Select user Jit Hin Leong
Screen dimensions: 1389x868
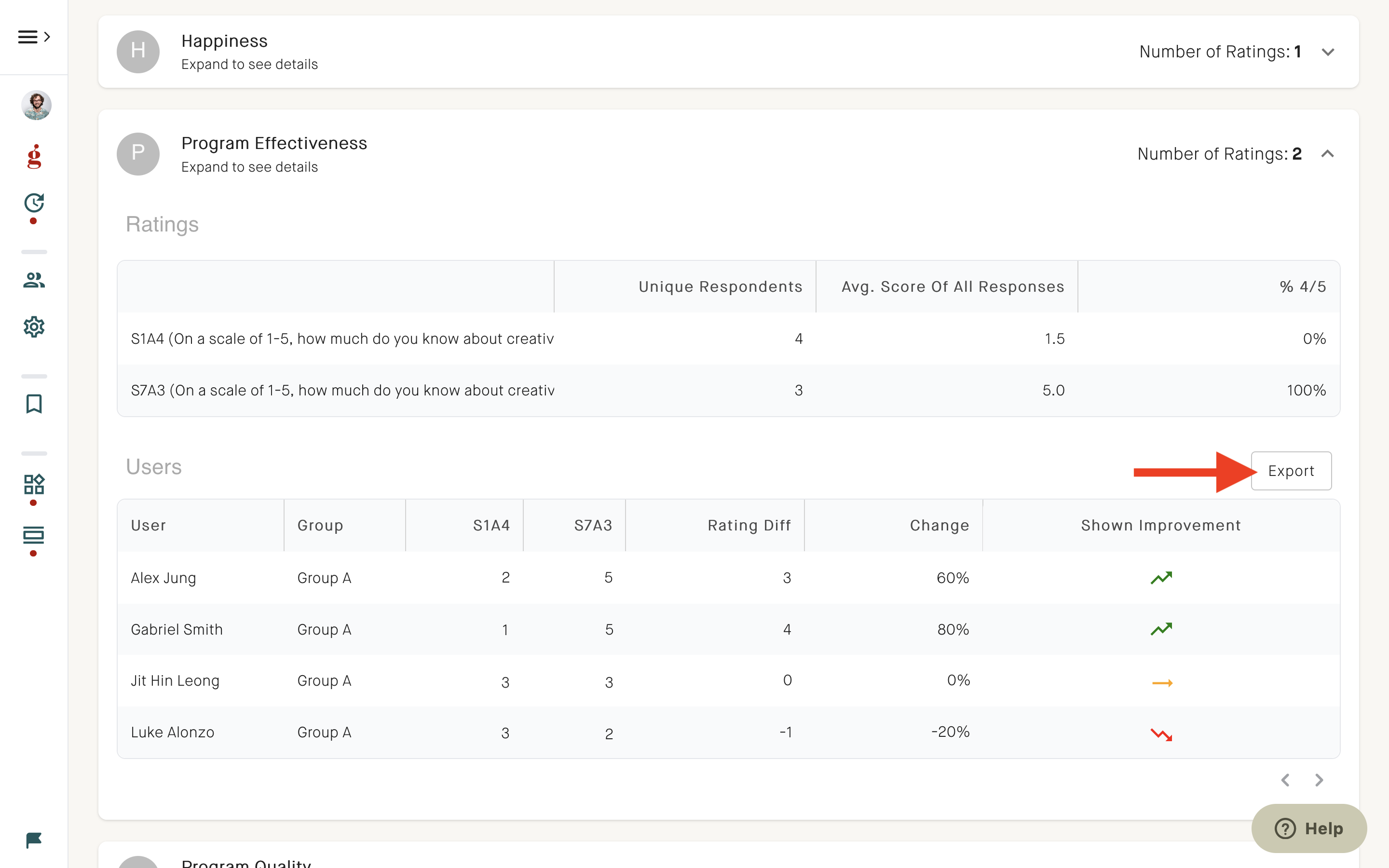coord(175,681)
